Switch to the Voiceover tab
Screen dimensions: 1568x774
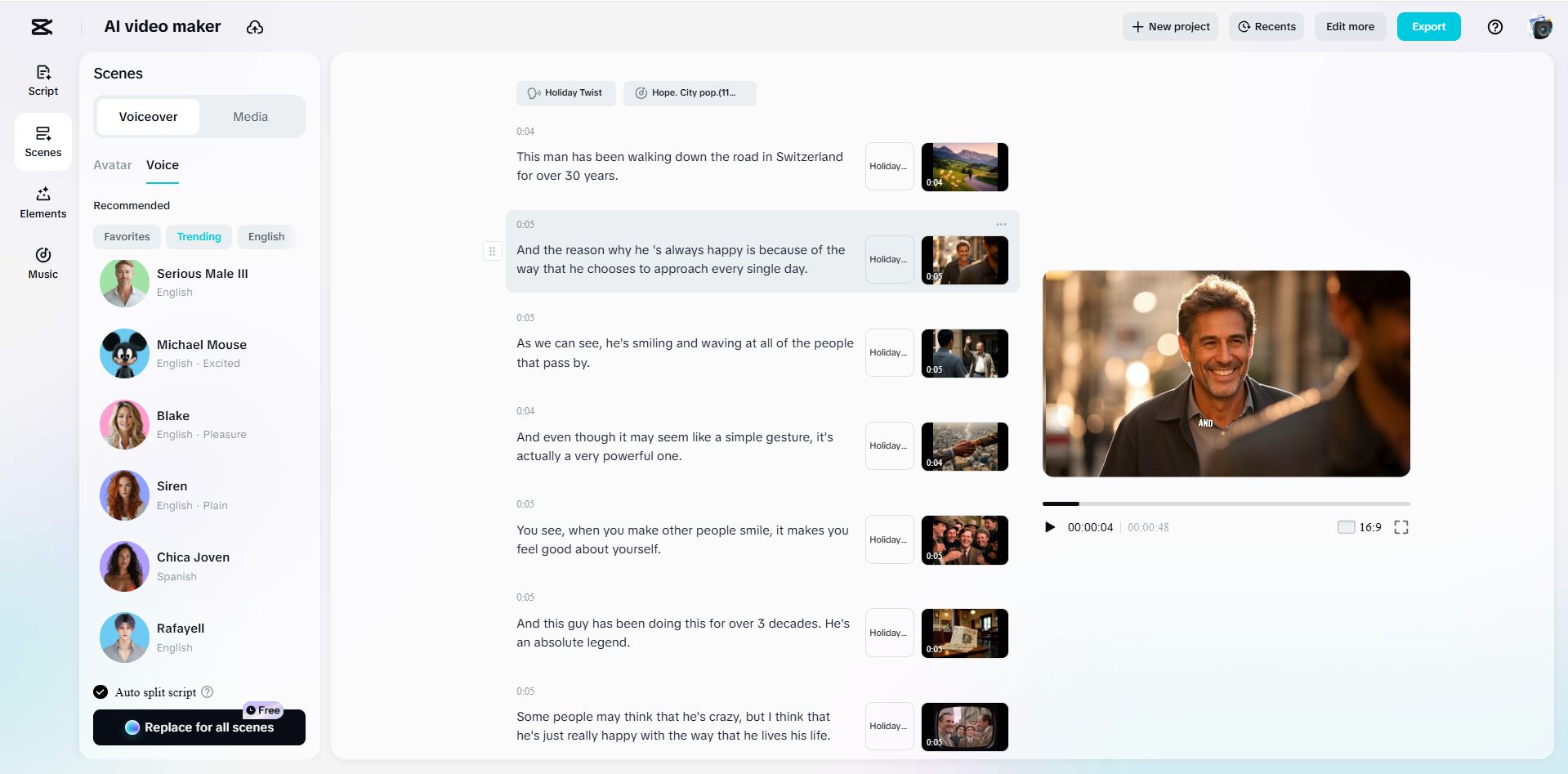tap(148, 117)
